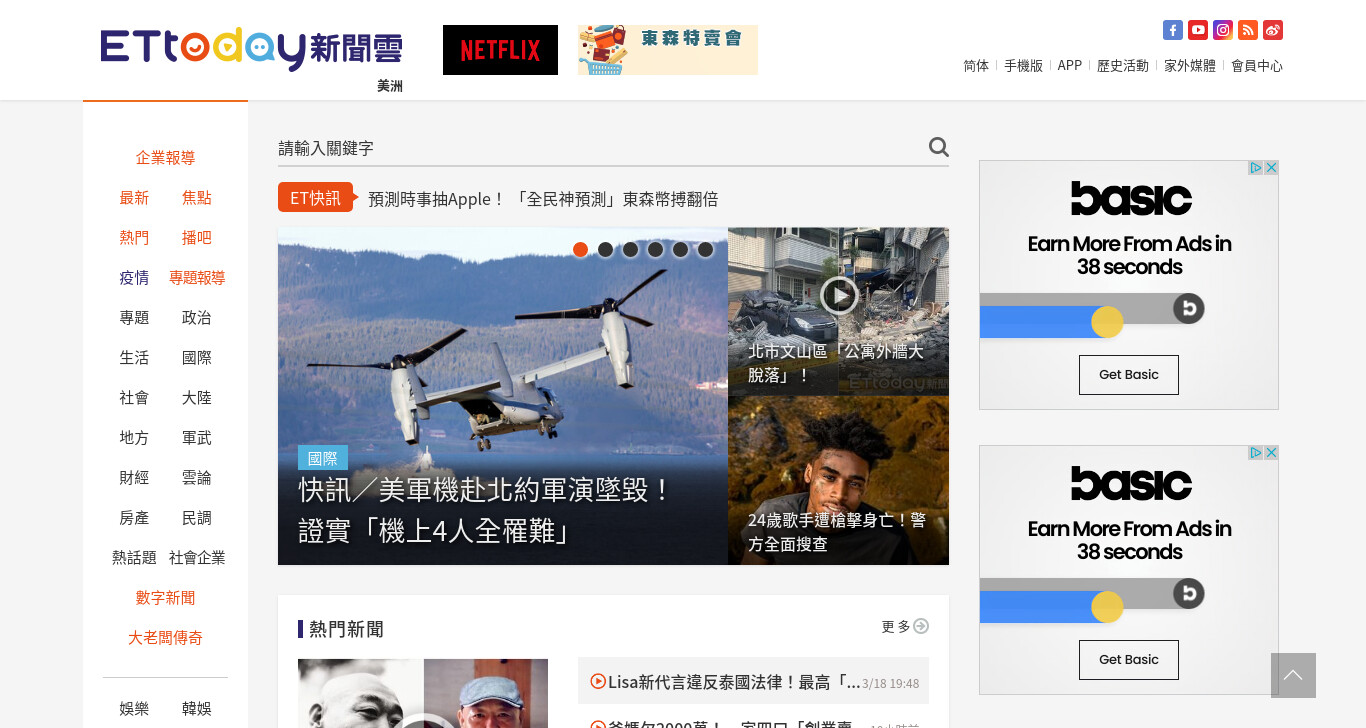Open the Facebook social icon

tap(1173, 30)
